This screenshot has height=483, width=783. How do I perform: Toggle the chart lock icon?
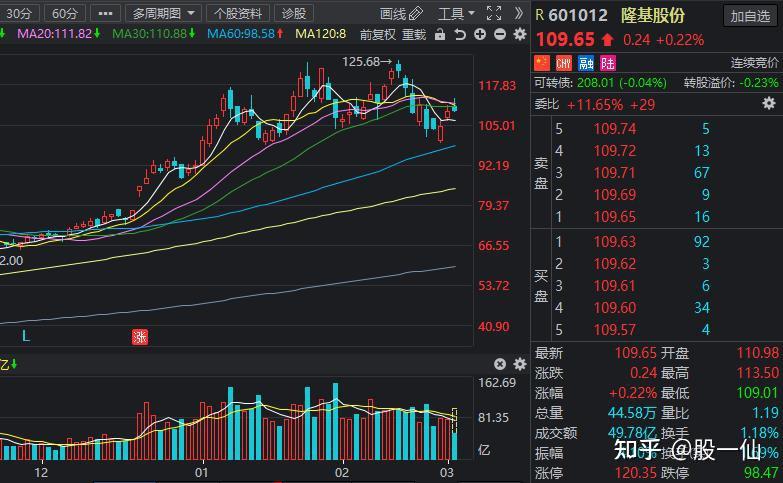click(441, 34)
